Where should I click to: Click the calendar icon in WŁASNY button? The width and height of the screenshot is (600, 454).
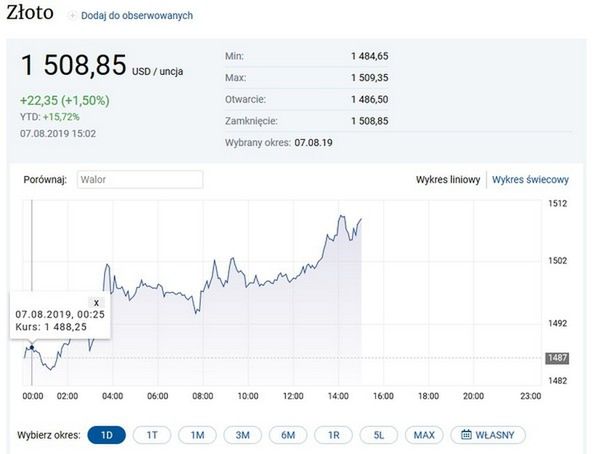click(467, 435)
